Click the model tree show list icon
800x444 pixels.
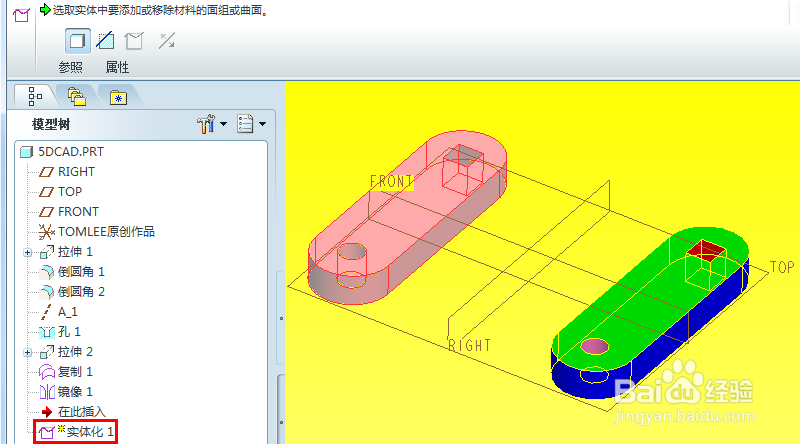point(245,124)
